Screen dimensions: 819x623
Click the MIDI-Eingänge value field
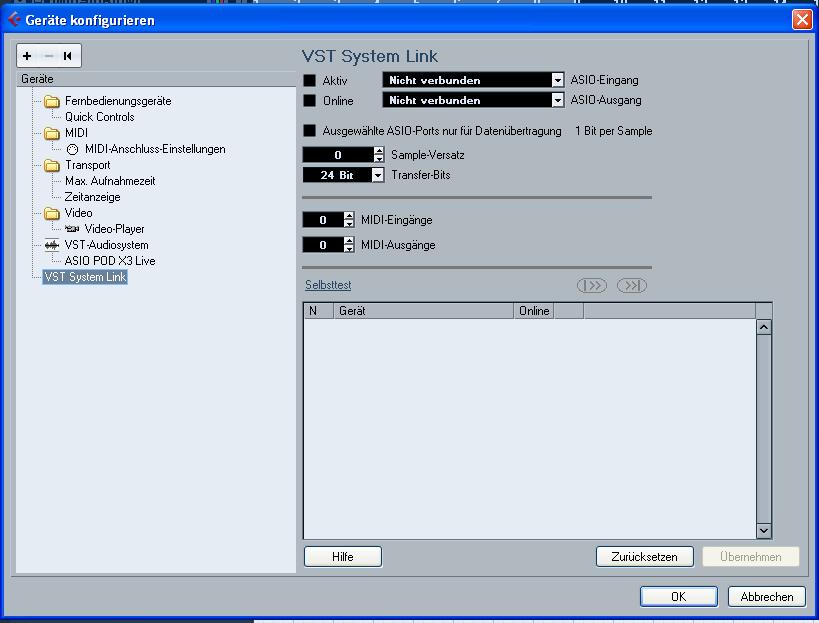(x=323, y=220)
